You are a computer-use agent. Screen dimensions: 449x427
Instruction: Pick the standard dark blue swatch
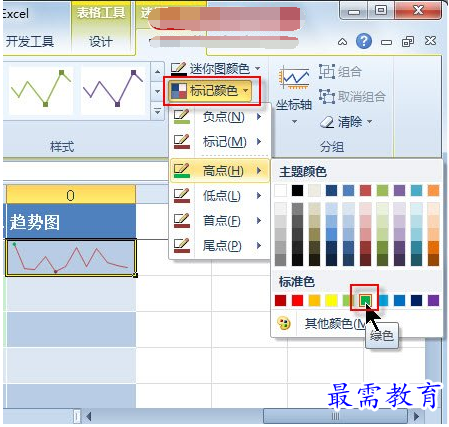click(416, 300)
